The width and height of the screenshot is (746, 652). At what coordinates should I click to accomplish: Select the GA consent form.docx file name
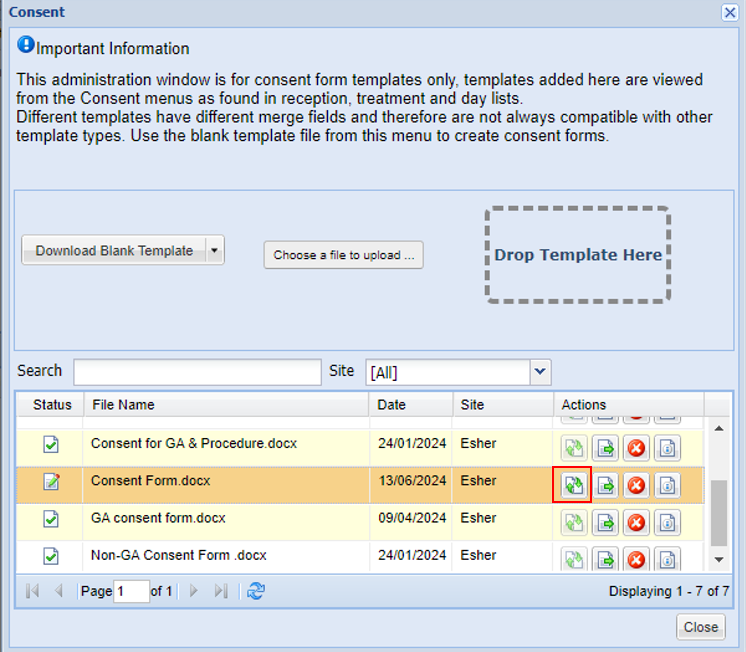(158, 518)
